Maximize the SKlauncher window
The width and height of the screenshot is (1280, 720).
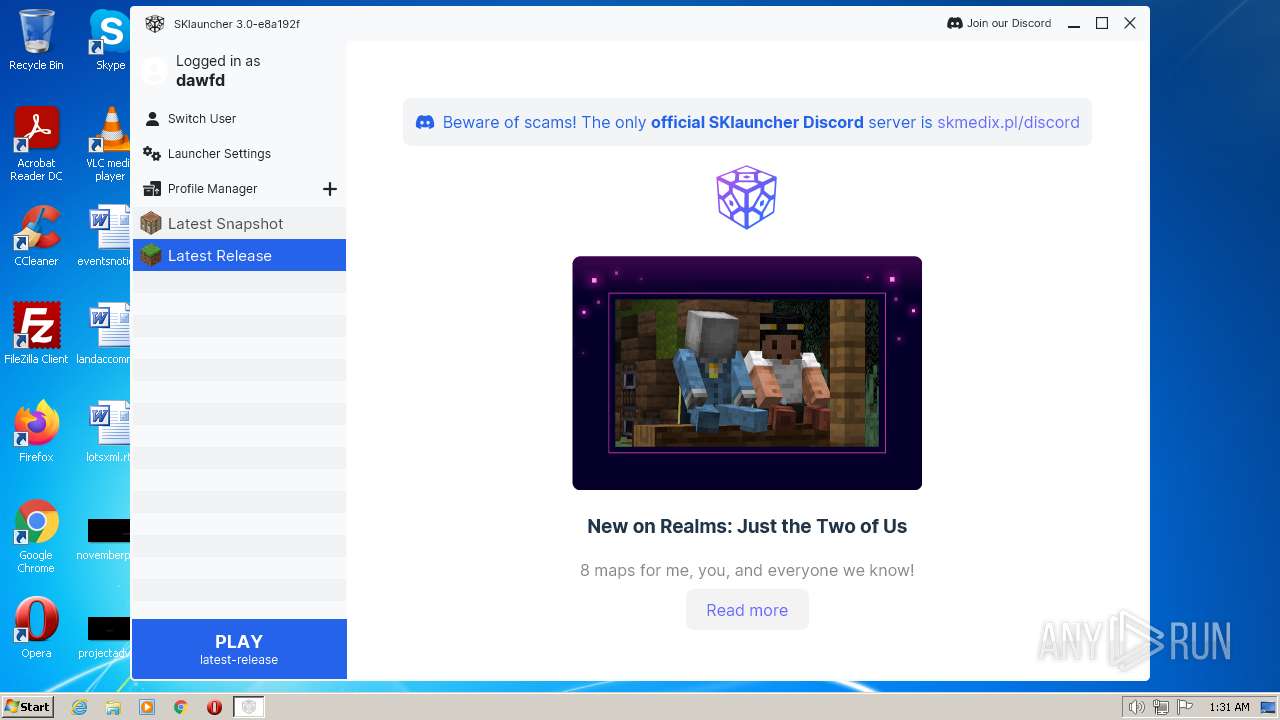pyautogui.click(x=1102, y=23)
